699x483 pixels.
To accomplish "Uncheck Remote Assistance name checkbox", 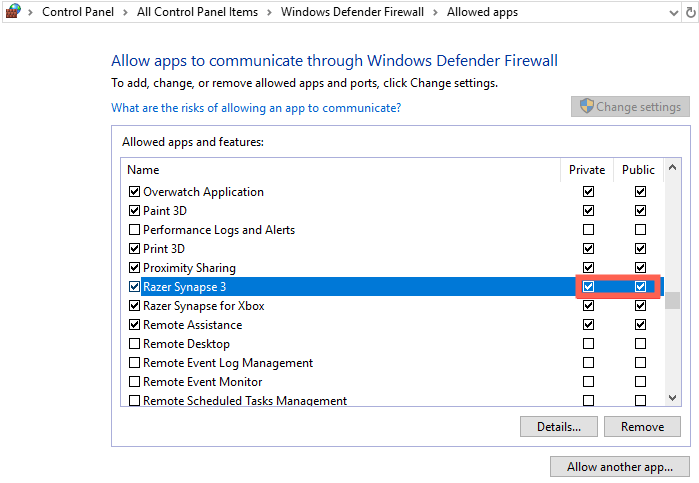I will coord(134,324).
